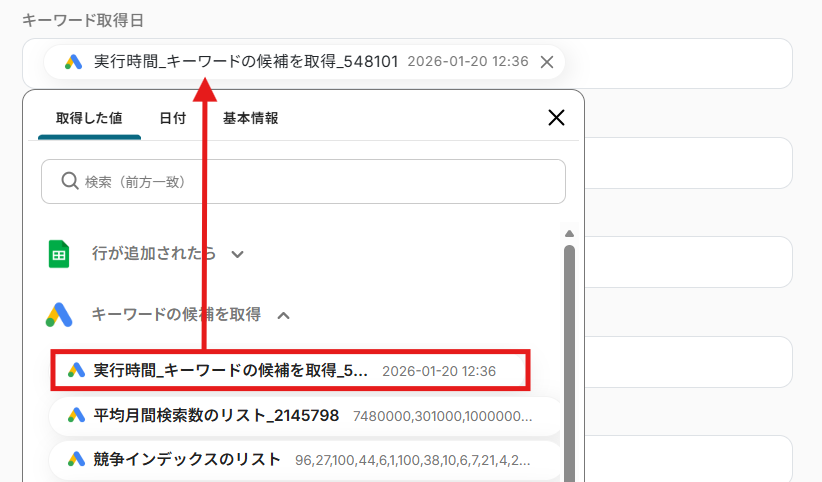Click the large Google Ads icon

pos(59,315)
